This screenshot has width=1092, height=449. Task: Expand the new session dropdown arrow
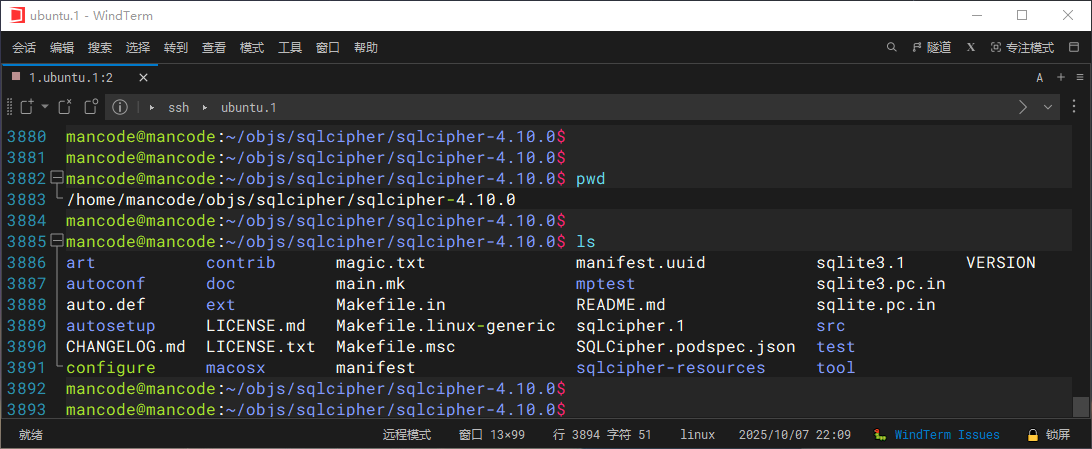(x=45, y=107)
